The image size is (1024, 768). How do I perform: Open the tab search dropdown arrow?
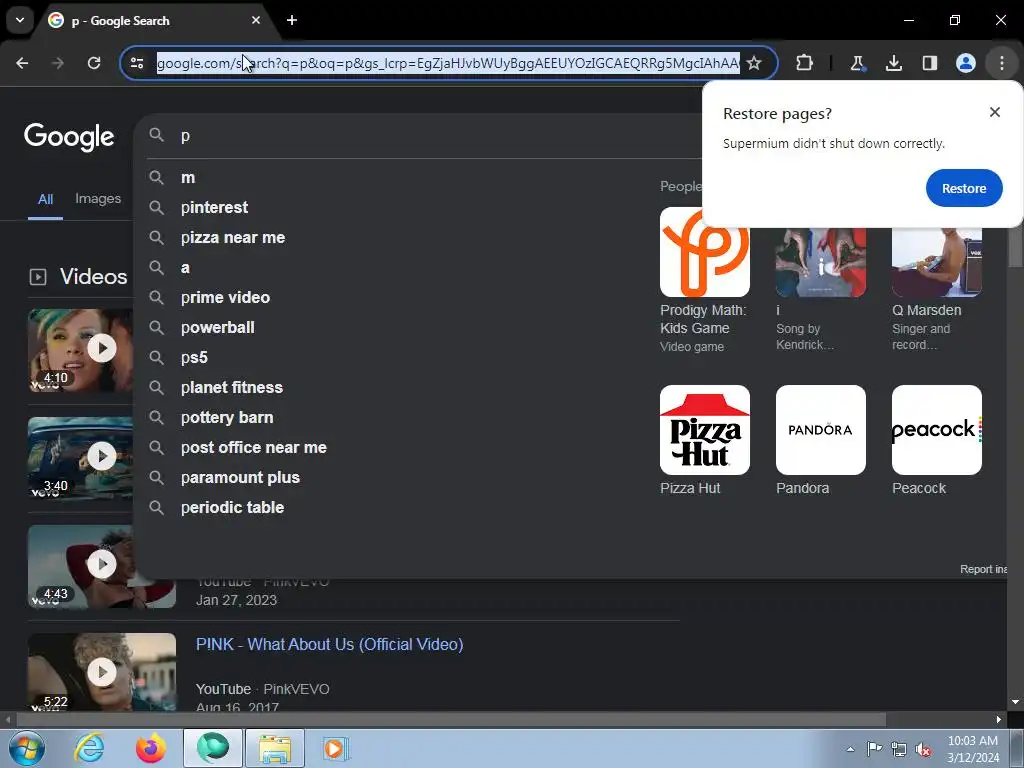20,20
